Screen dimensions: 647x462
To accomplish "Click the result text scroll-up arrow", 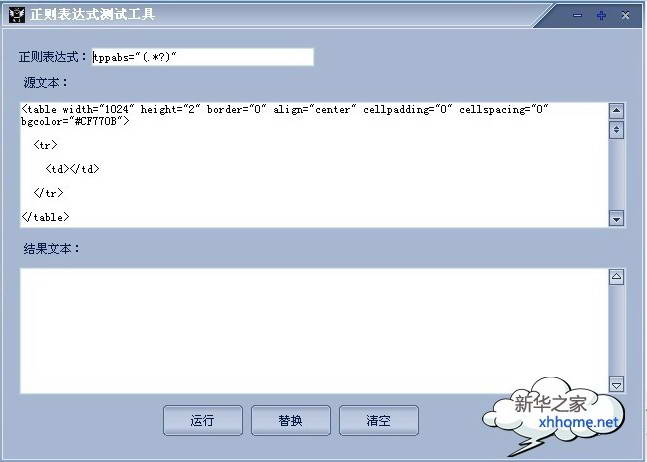I will (616, 276).
